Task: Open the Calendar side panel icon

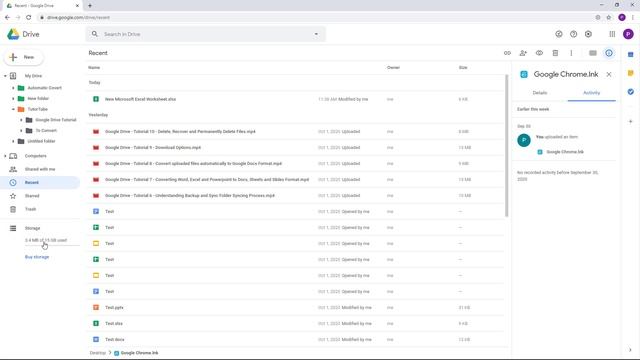Action: (x=630, y=54)
